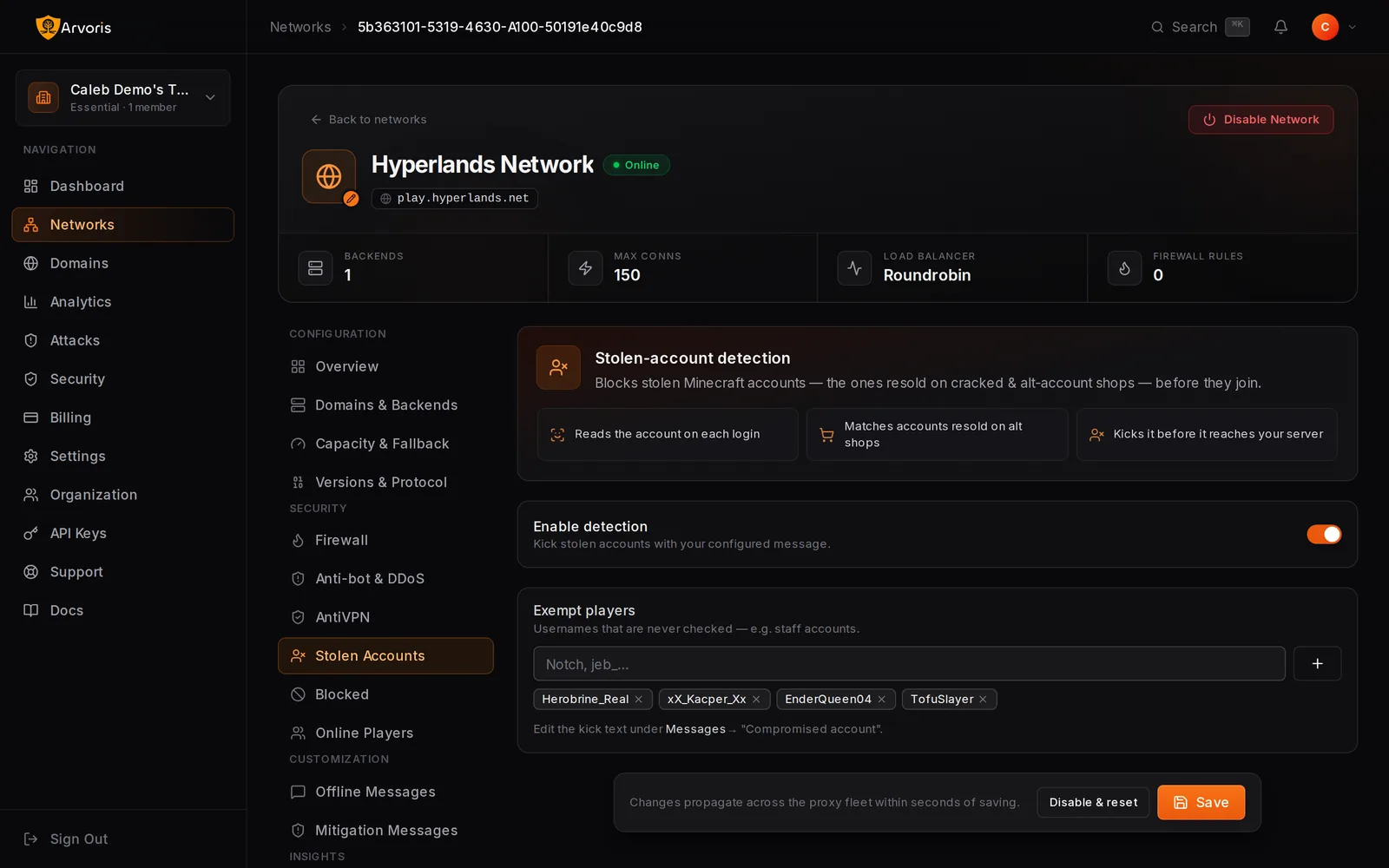Click the search magnifier icon
The image size is (1389, 868).
click(x=1157, y=27)
